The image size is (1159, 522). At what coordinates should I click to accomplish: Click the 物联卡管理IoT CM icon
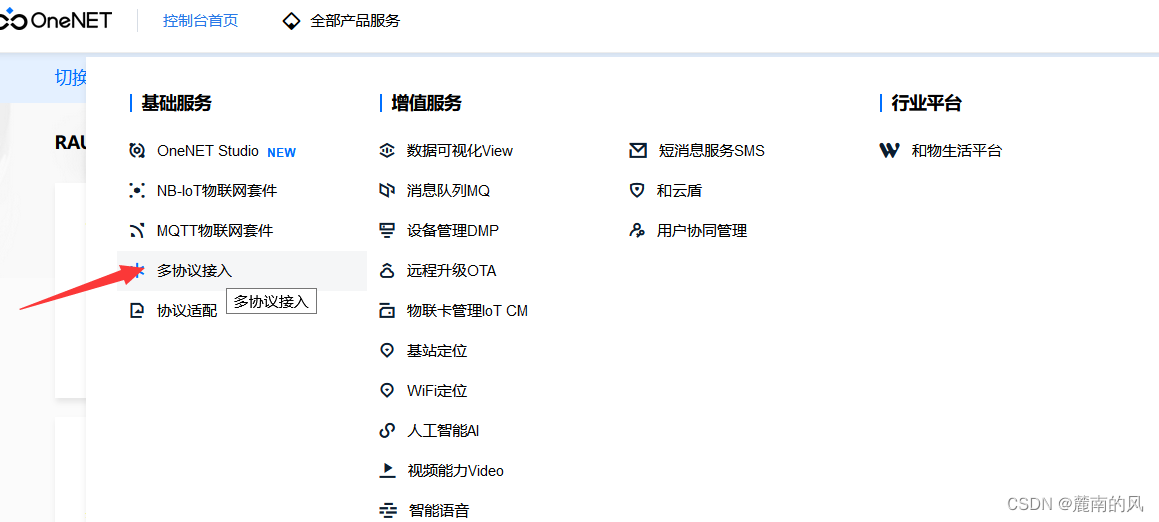[387, 311]
